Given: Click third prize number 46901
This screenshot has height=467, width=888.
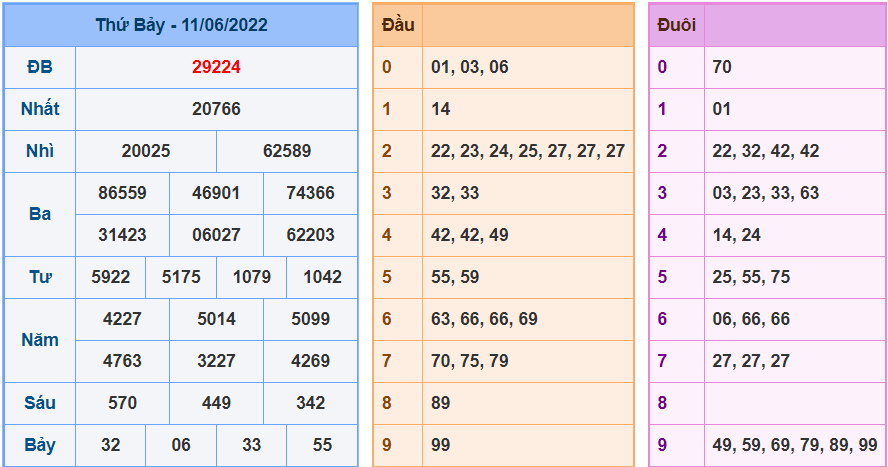Looking at the screenshot, I should (216, 193).
